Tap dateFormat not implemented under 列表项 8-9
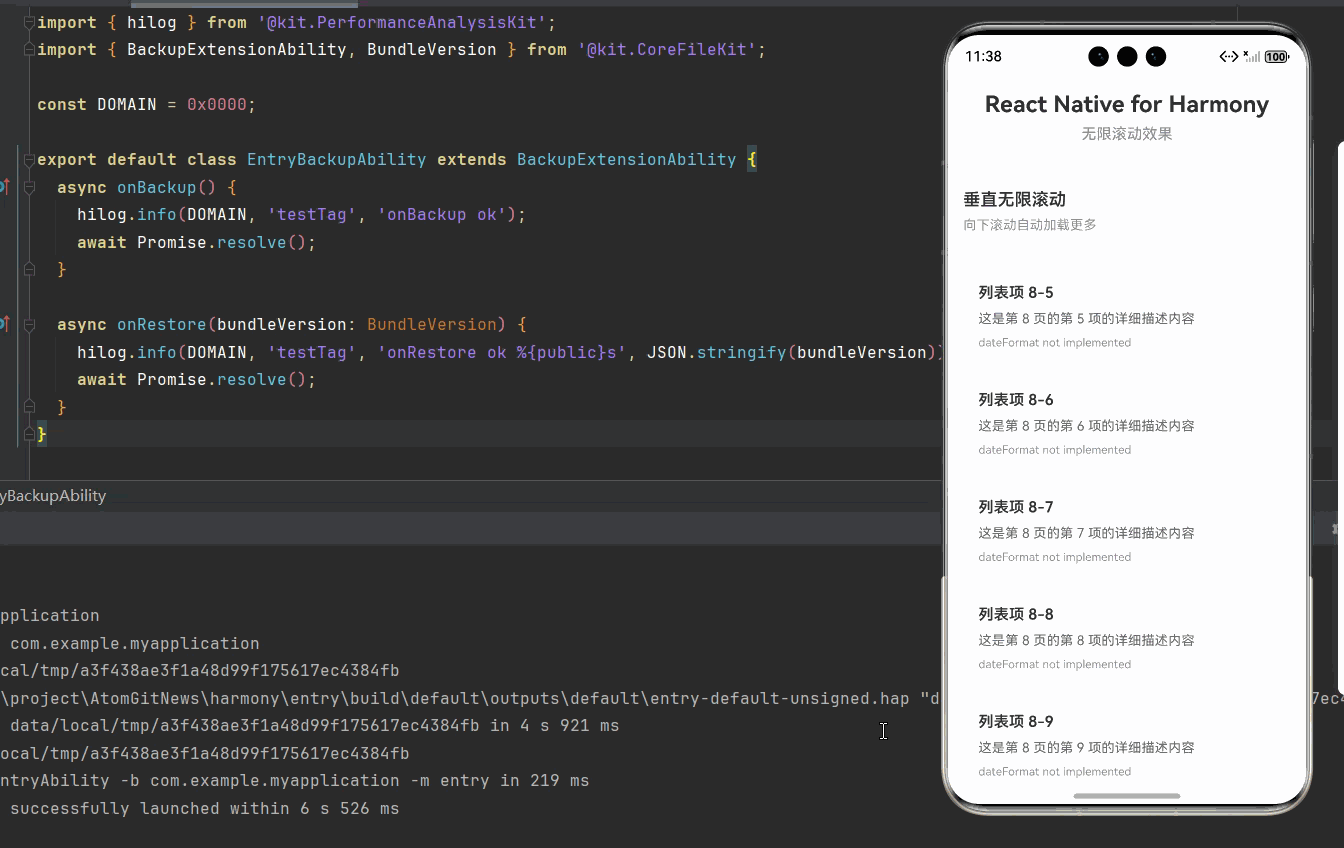 coord(1054,772)
